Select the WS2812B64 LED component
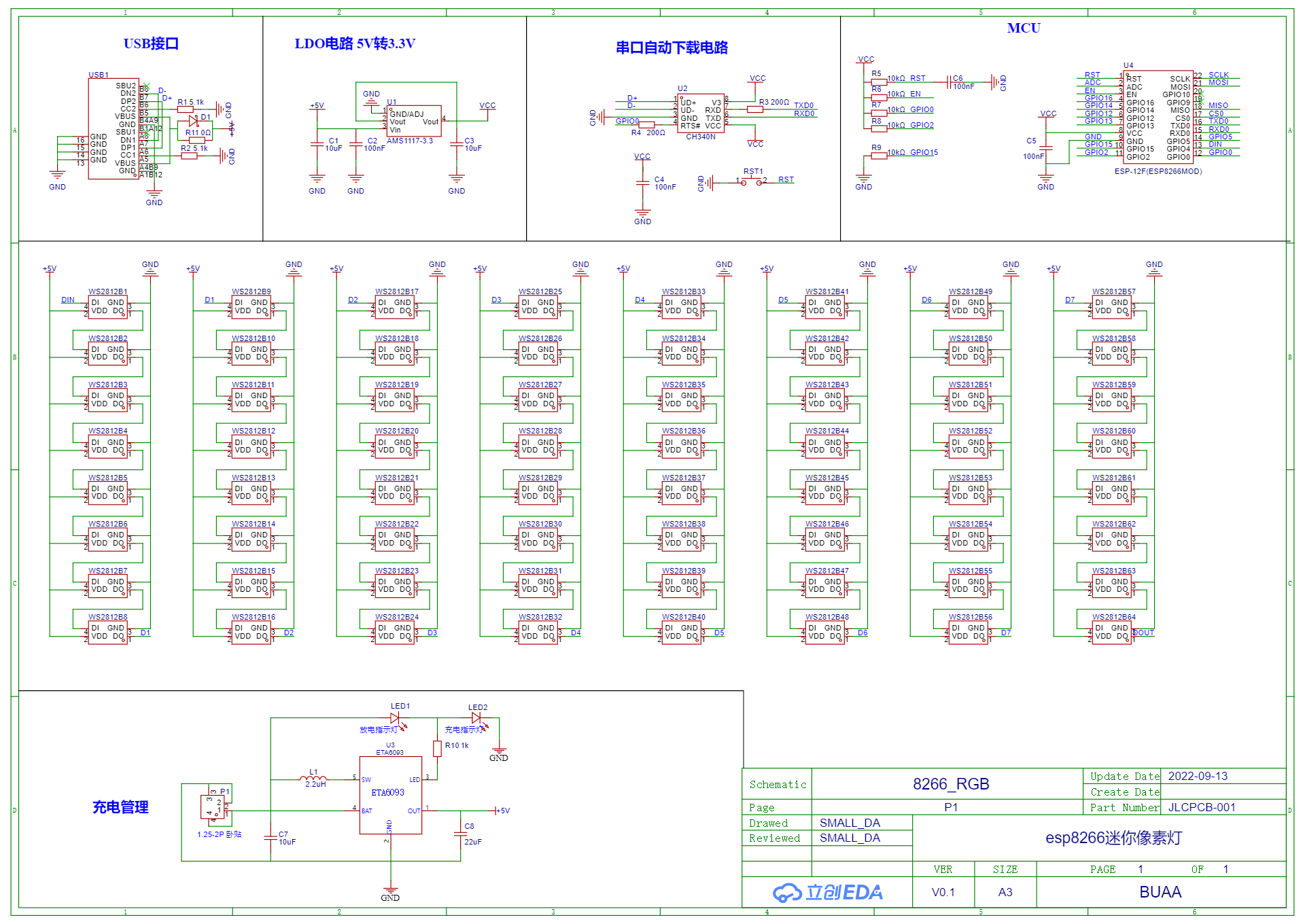The width and height of the screenshot is (1305, 924). click(x=1112, y=633)
